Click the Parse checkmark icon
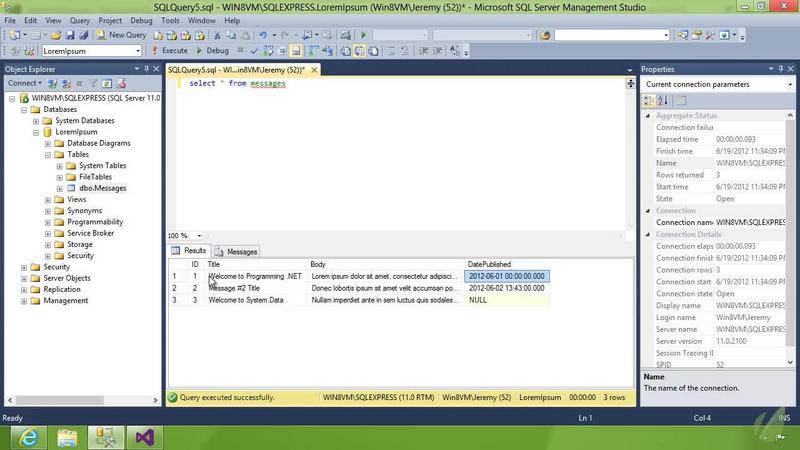The width and height of the screenshot is (800, 450). (254, 51)
